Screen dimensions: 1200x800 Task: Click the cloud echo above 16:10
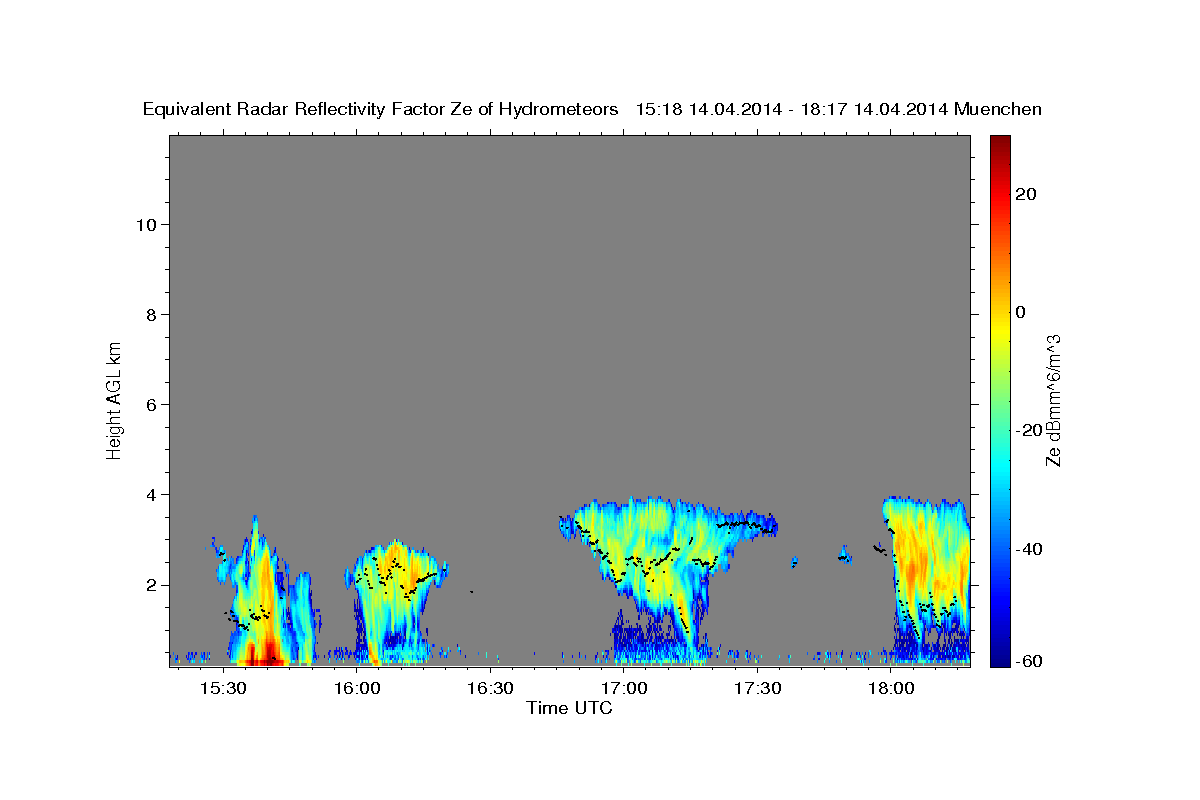pyautogui.click(x=397, y=600)
